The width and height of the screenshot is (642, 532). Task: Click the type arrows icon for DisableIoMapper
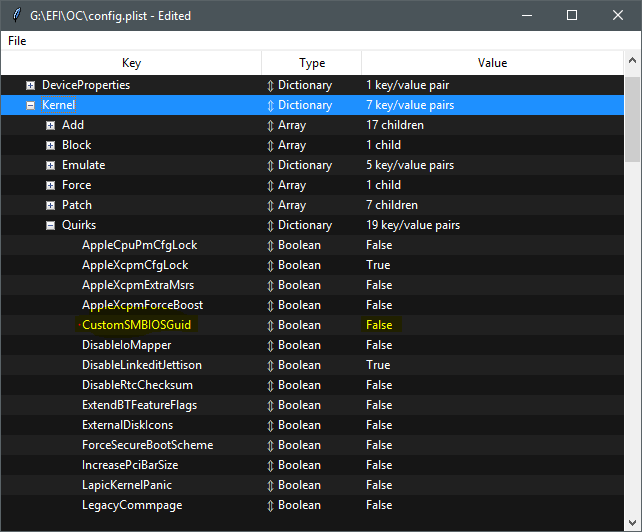click(x=270, y=345)
